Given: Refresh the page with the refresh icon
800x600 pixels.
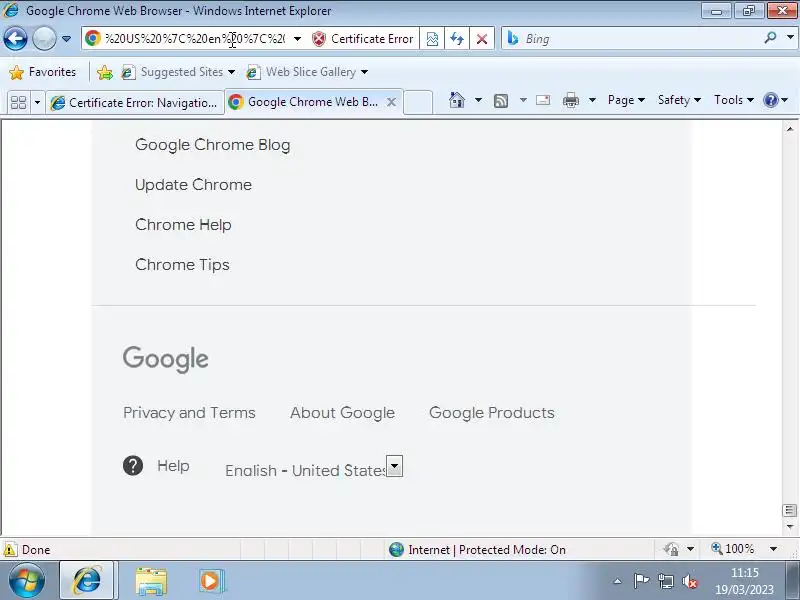Looking at the screenshot, I should [457, 39].
